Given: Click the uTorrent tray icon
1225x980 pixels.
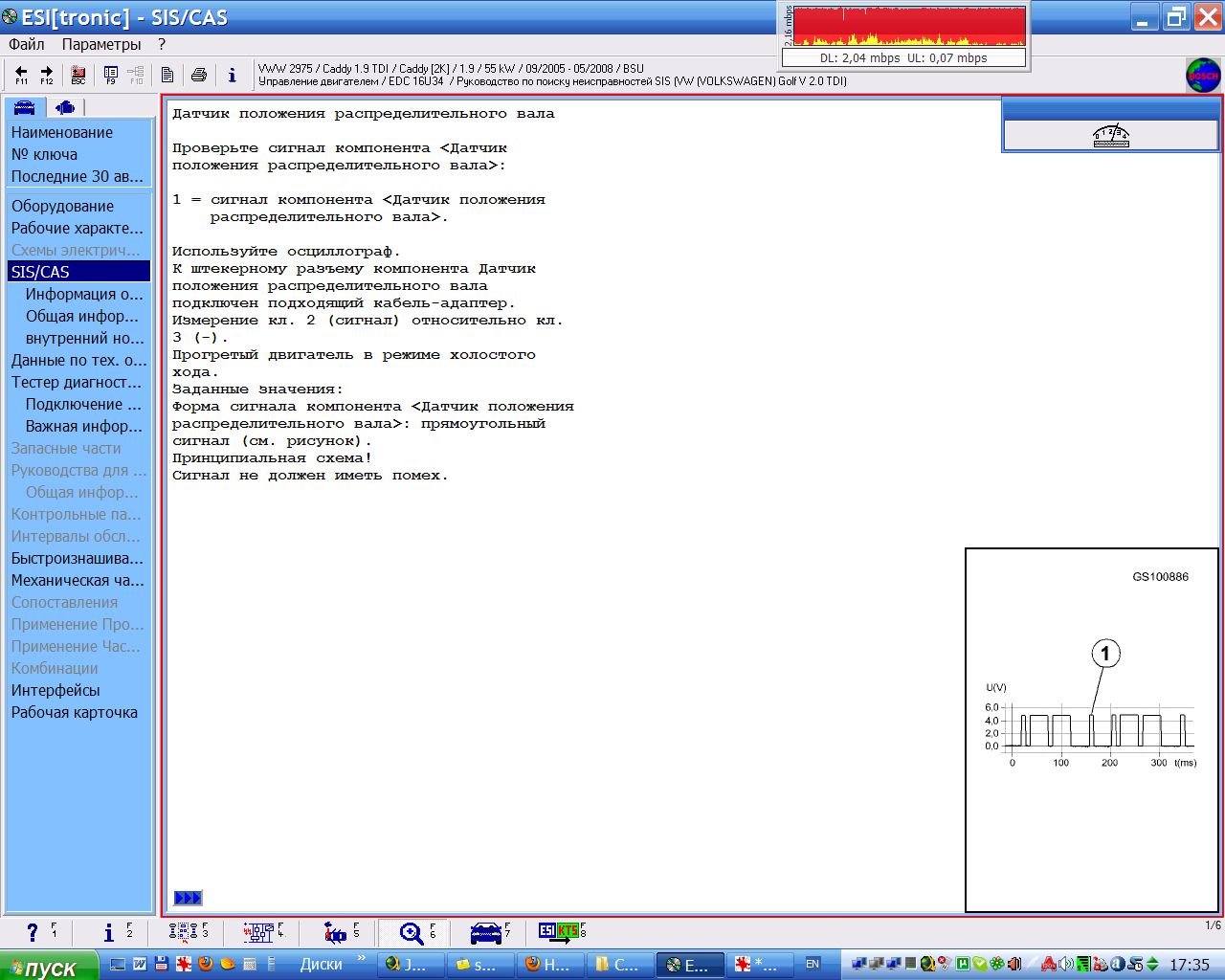Looking at the screenshot, I should [963, 964].
